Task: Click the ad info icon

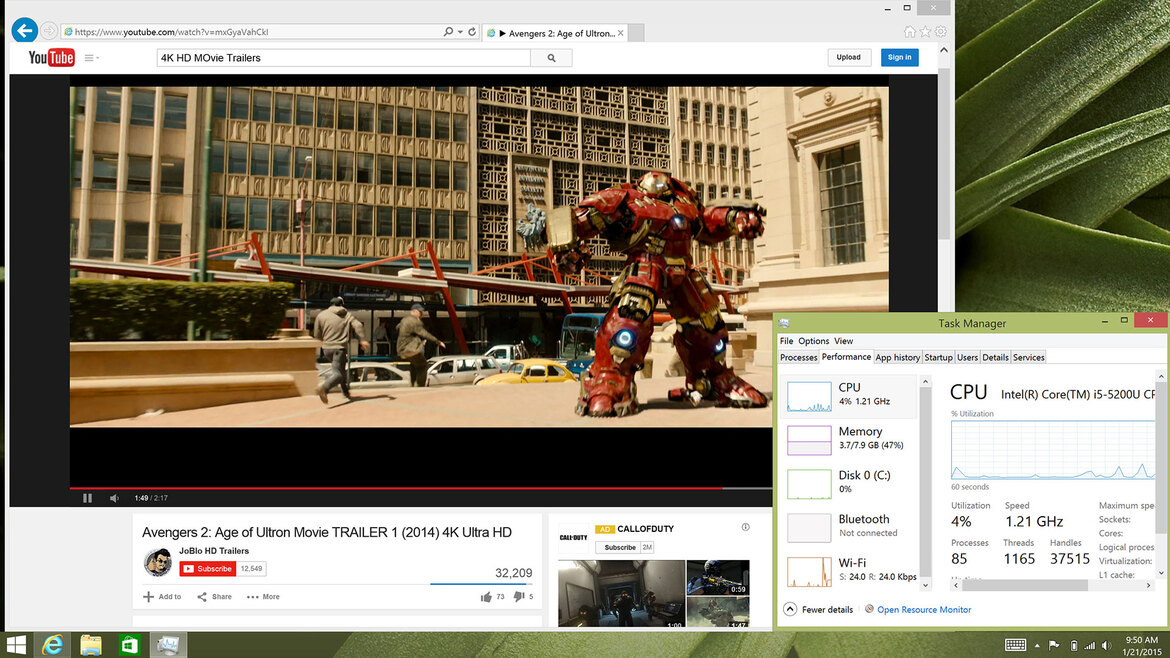Action: (745, 527)
